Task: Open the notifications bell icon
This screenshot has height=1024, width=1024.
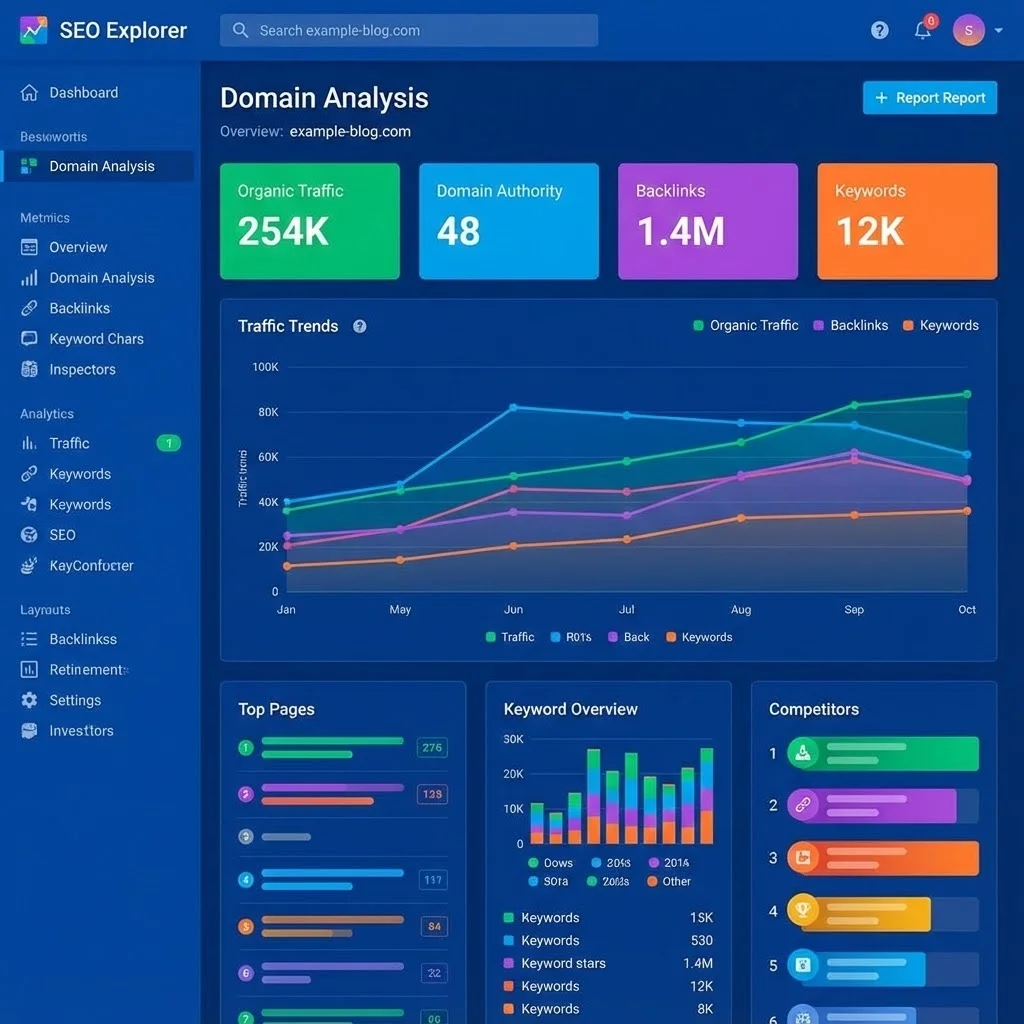Action: point(922,30)
